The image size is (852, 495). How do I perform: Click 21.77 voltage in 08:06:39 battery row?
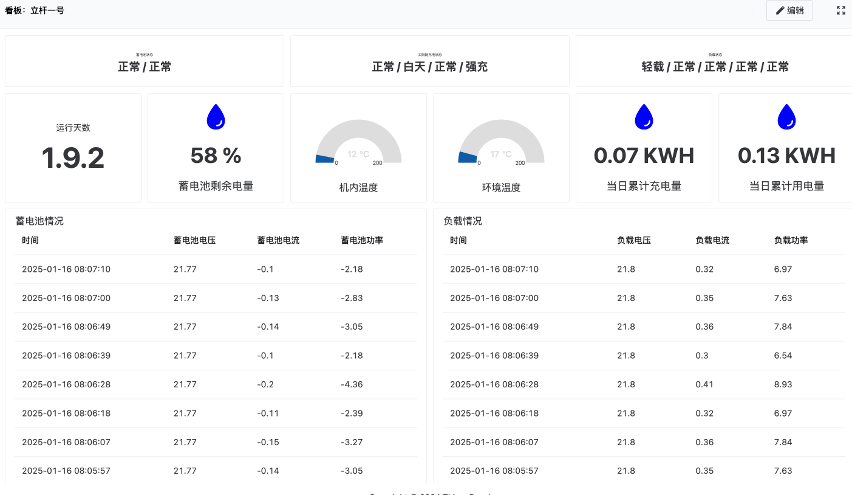(x=185, y=355)
